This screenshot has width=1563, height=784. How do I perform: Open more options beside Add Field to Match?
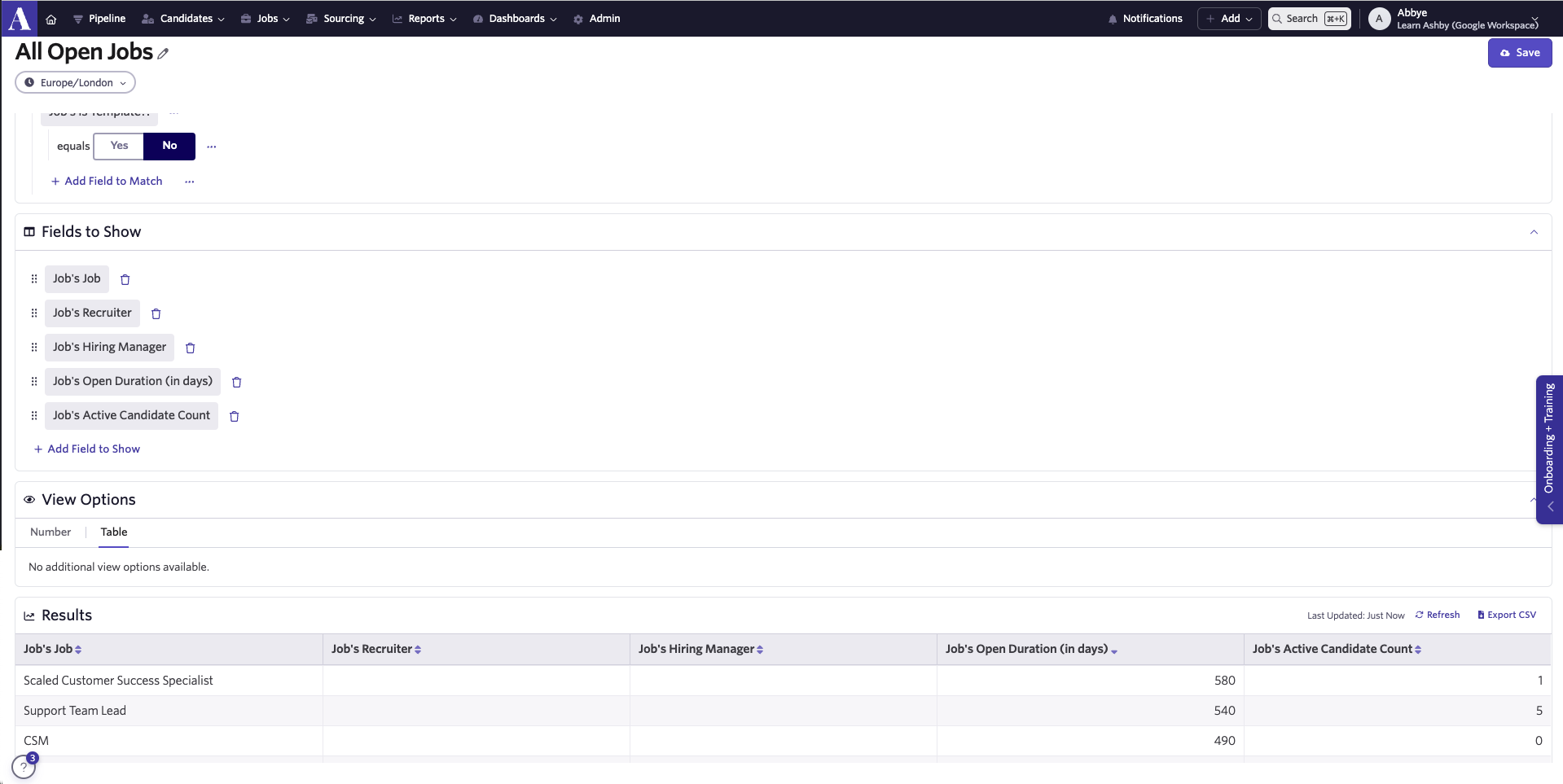[x=190, y=182]
